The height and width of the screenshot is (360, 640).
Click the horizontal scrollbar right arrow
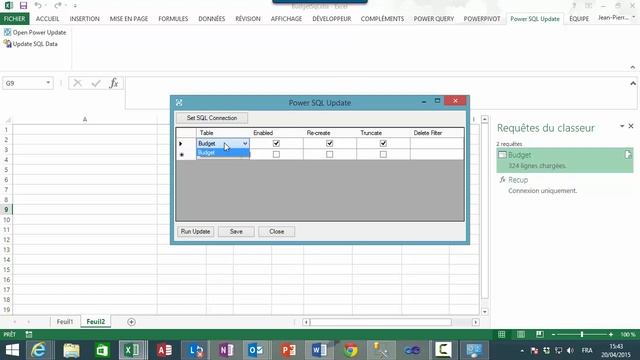coord(476,322)
